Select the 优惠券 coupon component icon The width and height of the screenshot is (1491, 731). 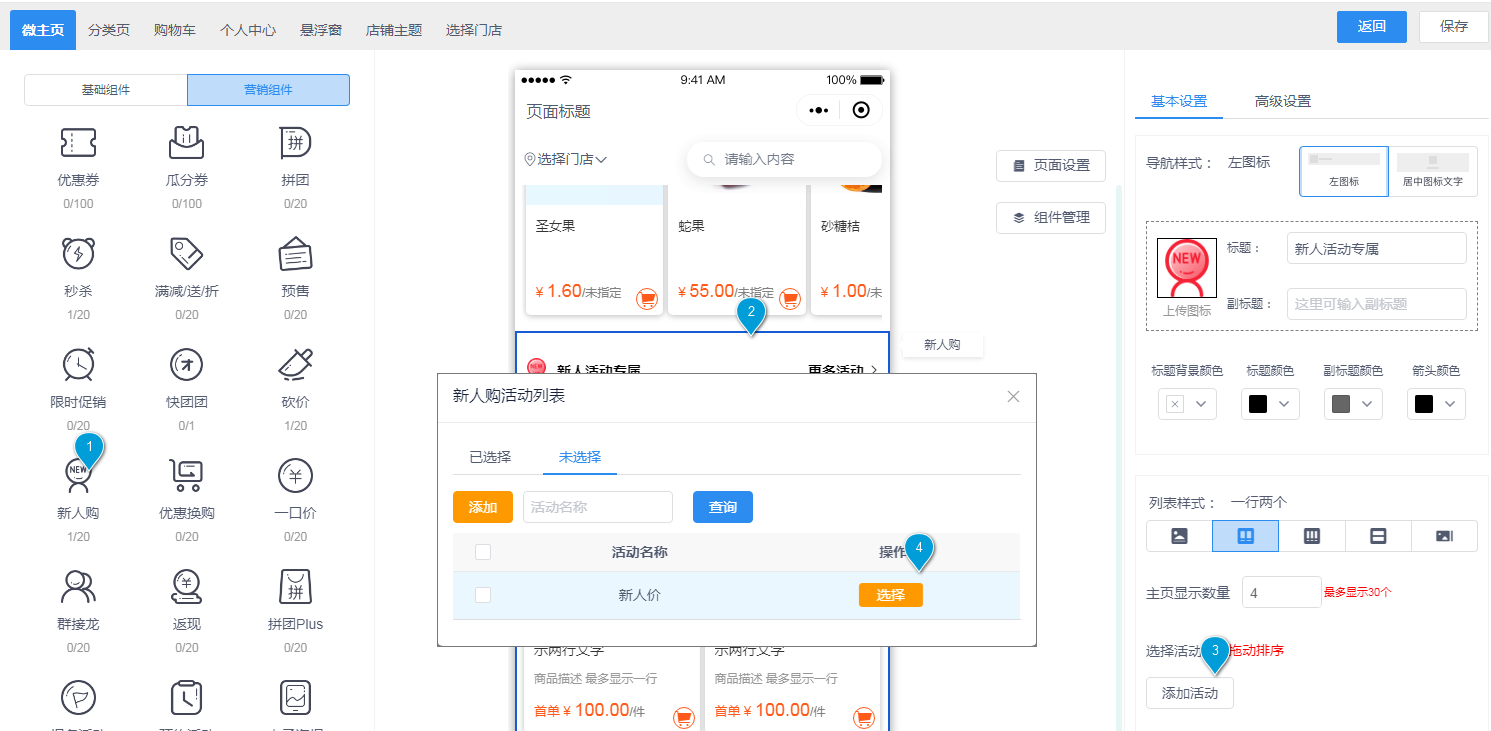(x=78, y=144)
